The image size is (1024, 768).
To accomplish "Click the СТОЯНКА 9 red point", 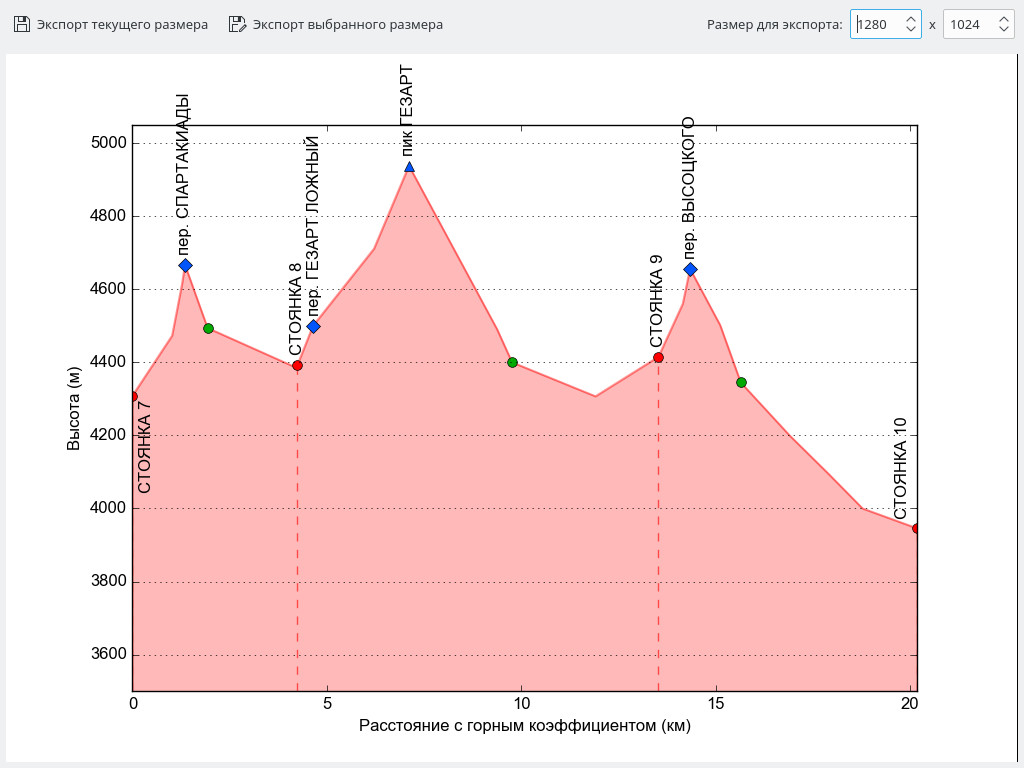I will 658,358.
